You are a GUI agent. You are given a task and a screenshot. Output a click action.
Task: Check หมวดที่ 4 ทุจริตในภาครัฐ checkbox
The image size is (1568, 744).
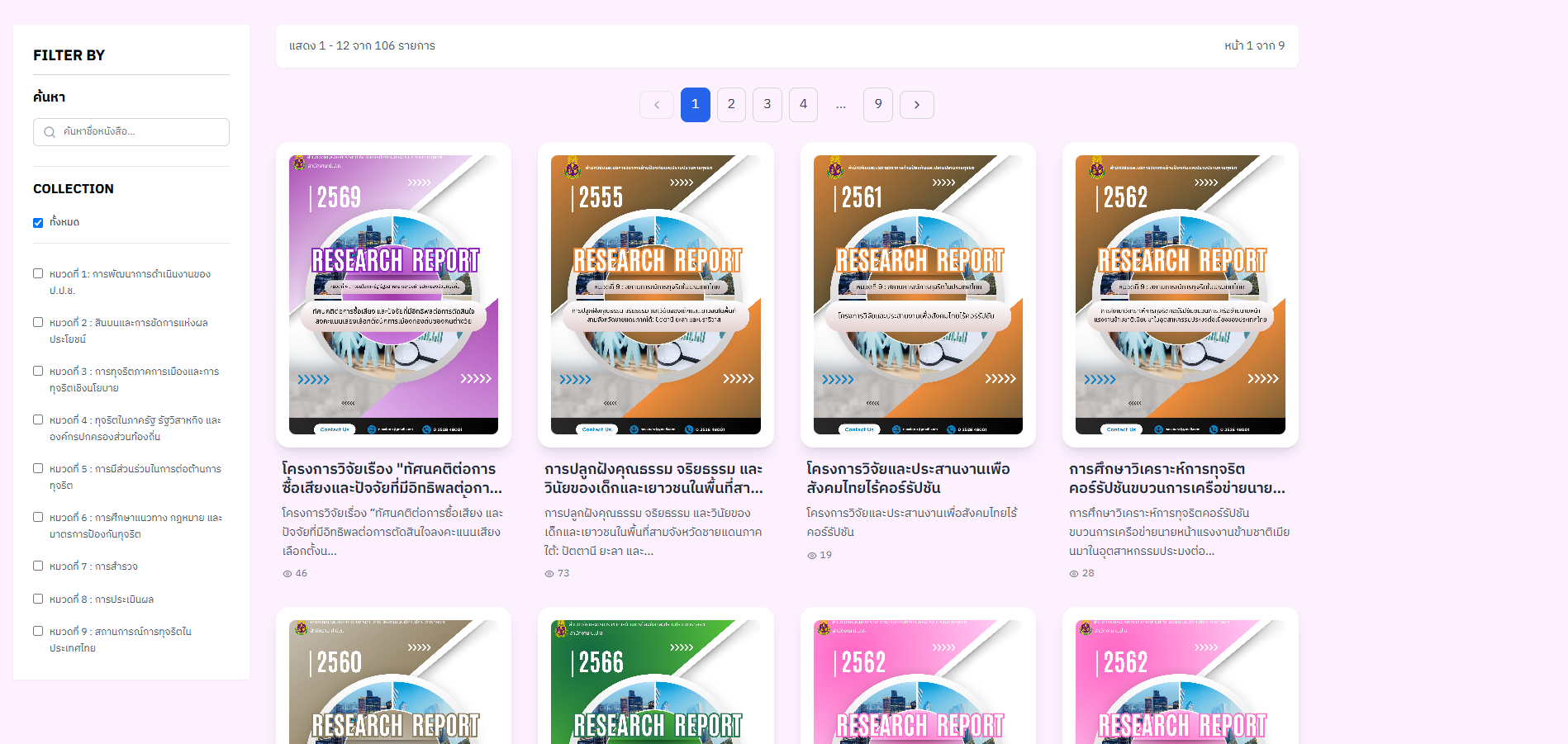(38, 419)
